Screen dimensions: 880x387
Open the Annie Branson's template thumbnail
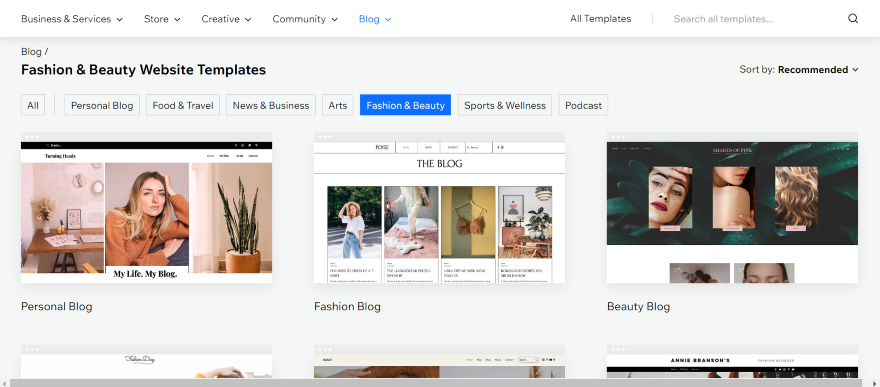[x=732, y=362]
